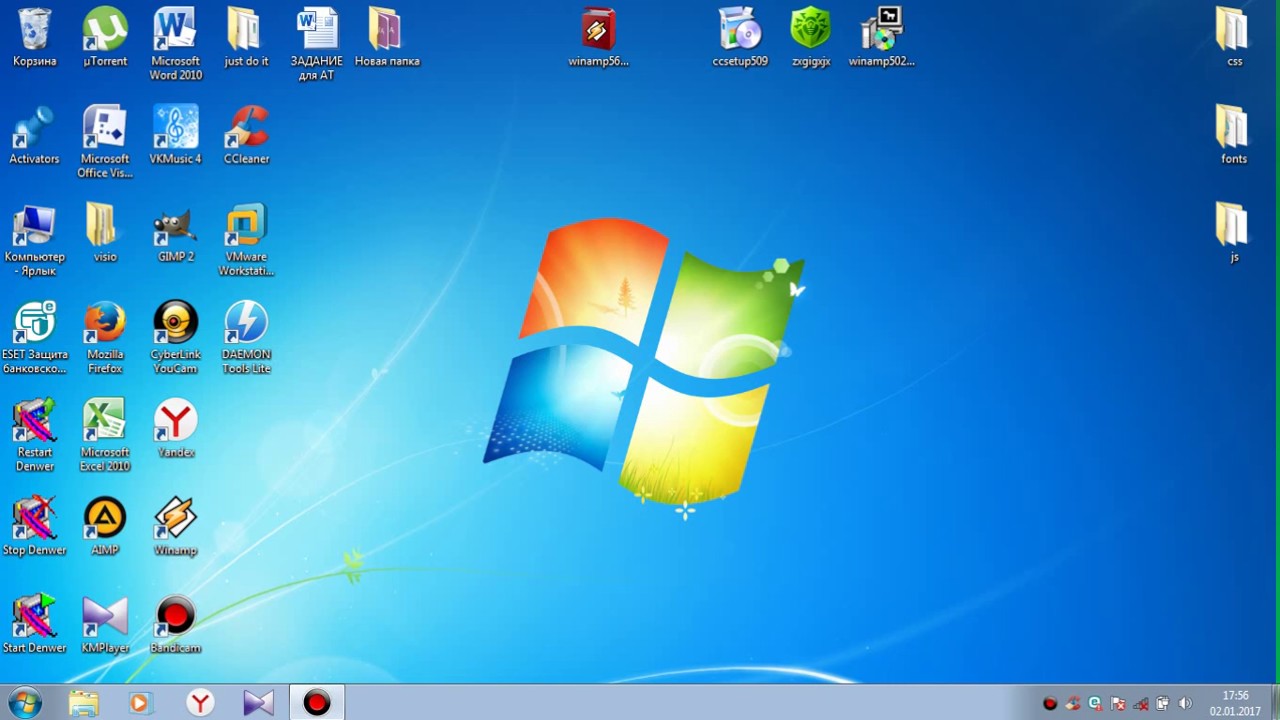Select the CyberLink YouCam desktop shortcut
1280x720 pixels.
(175, 339)
